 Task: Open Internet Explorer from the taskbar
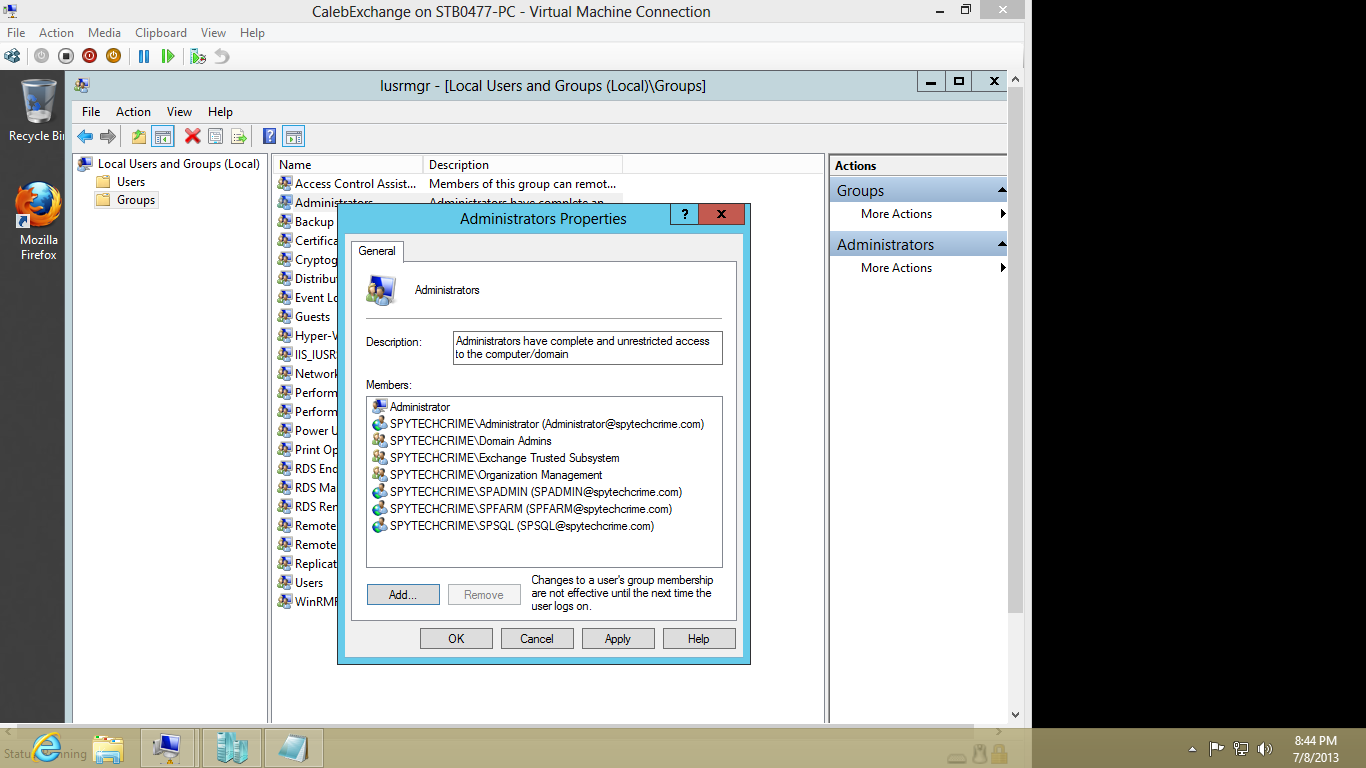pyautogui.click(x=46, y=747)
